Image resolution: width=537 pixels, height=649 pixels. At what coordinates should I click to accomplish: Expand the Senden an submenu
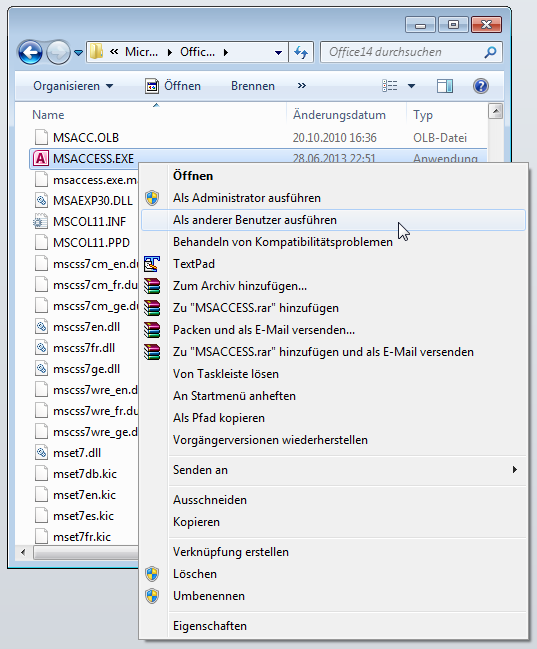pyautogui.click(x=333, y=470)
